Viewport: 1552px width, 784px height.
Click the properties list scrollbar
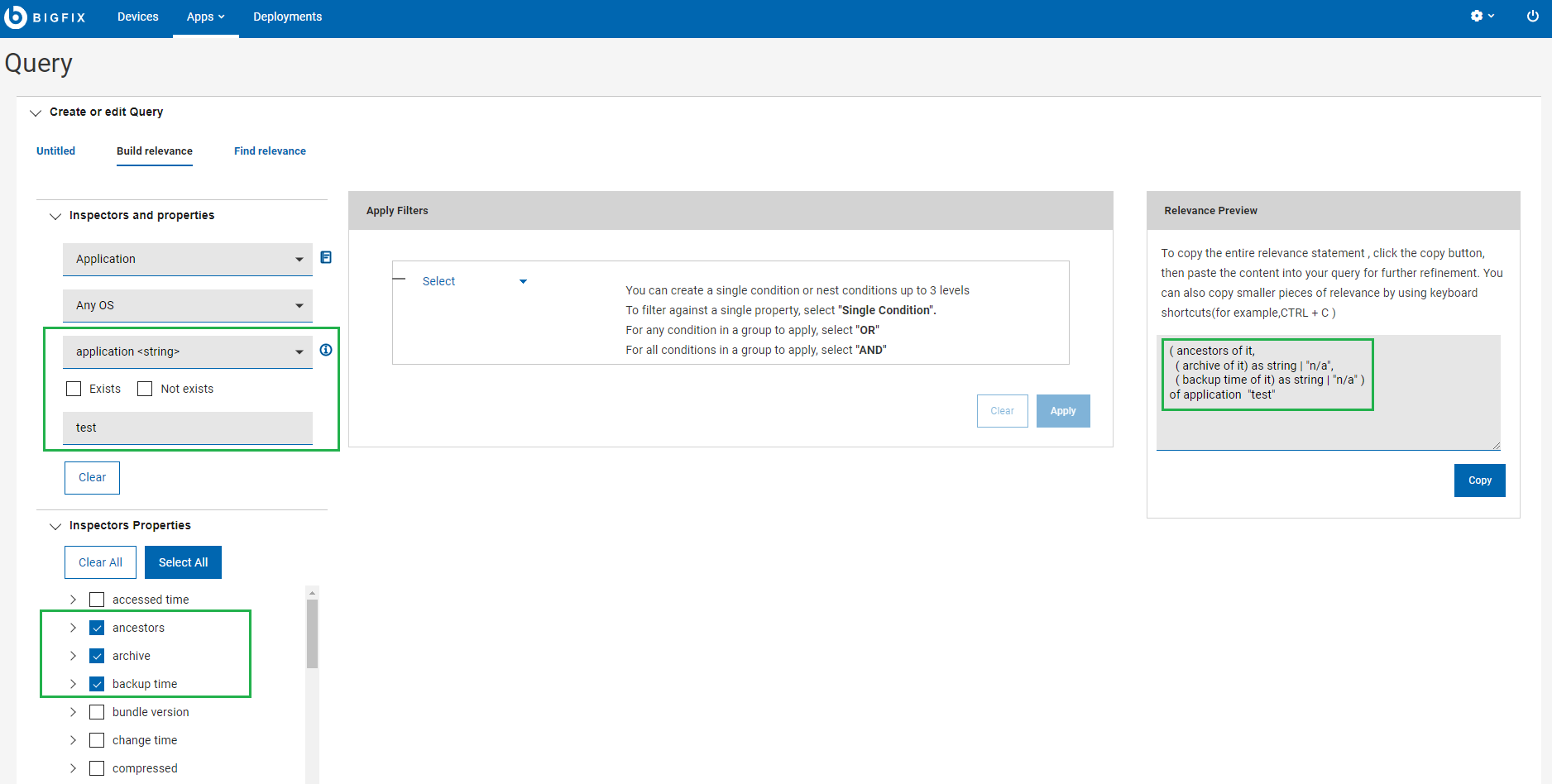312,633
